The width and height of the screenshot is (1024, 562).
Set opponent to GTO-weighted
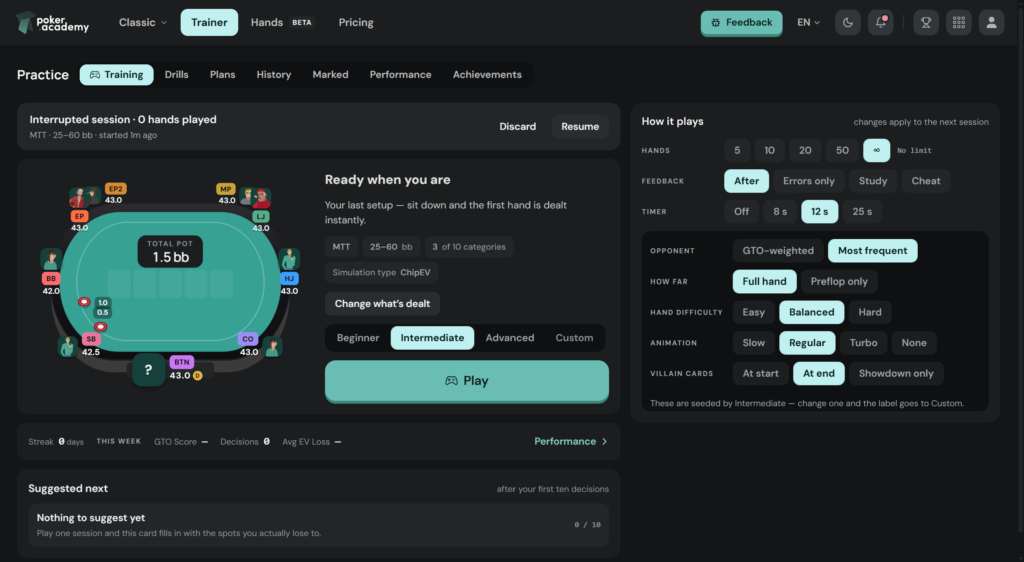click(x=778, y=251)
